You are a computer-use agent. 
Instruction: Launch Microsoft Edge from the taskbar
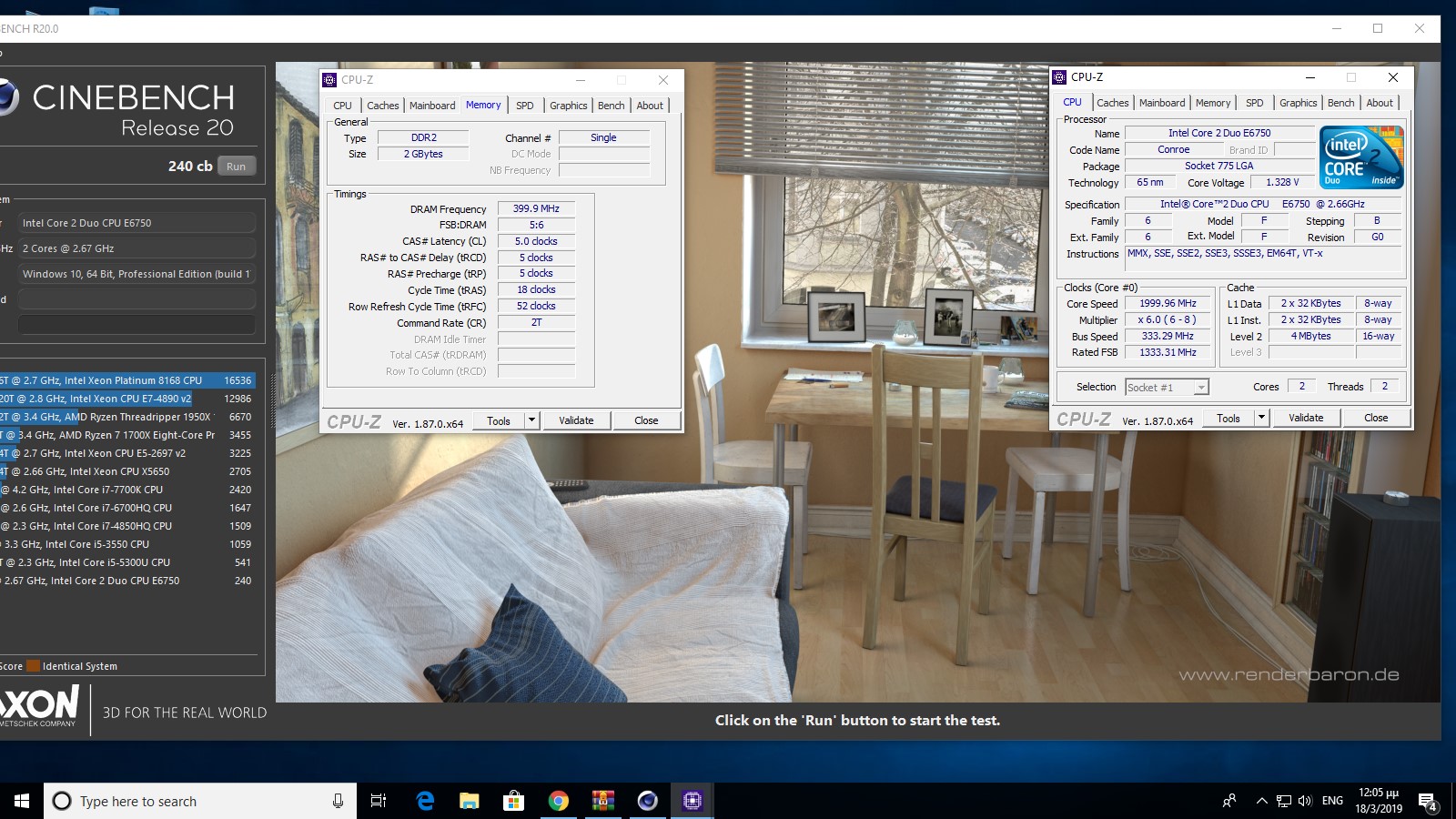(x=424, y=801)
